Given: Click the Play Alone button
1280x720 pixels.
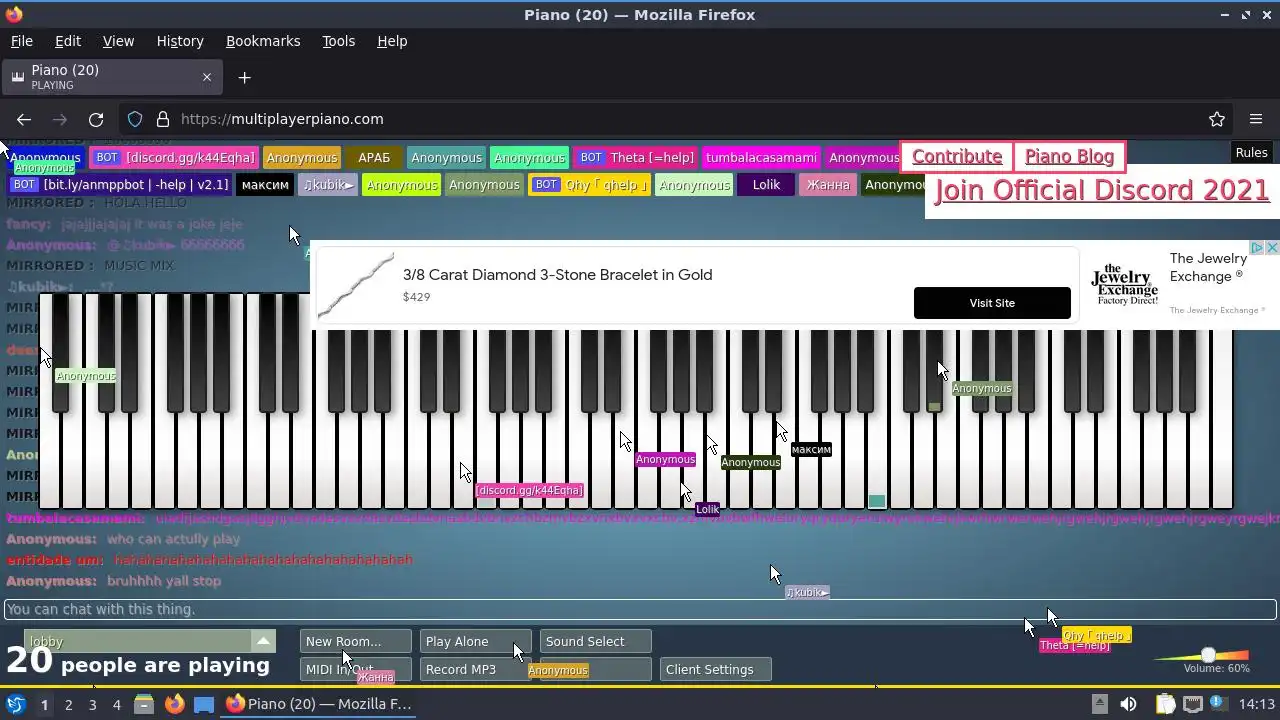Looking at the screenshot, I should click(x=475, y=641).
